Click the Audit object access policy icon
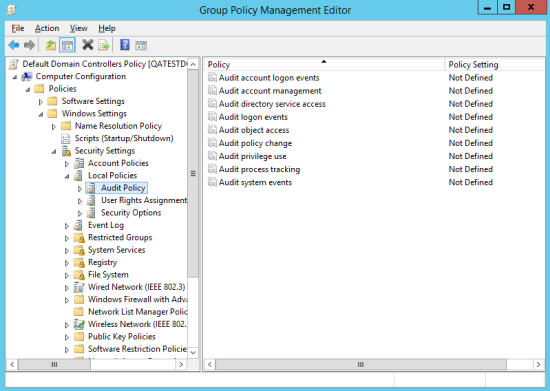 pyautogui.click(x=212, y=130)
